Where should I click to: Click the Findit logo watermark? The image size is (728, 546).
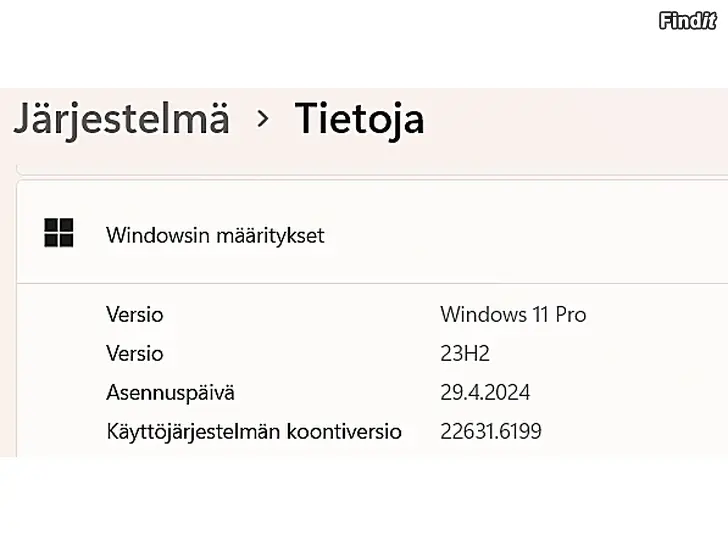click(688, 20)
